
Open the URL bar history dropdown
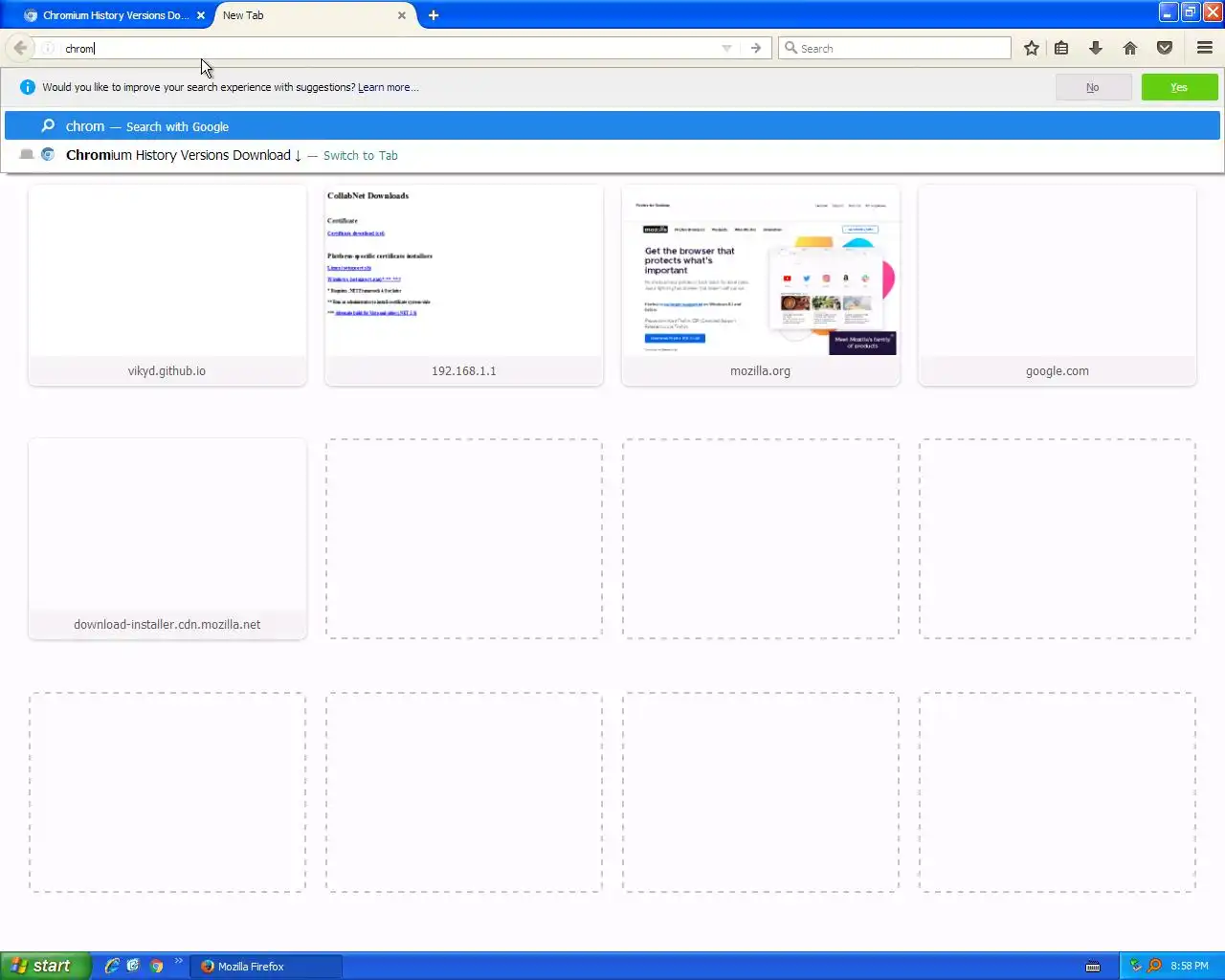[x=726, y=48]
